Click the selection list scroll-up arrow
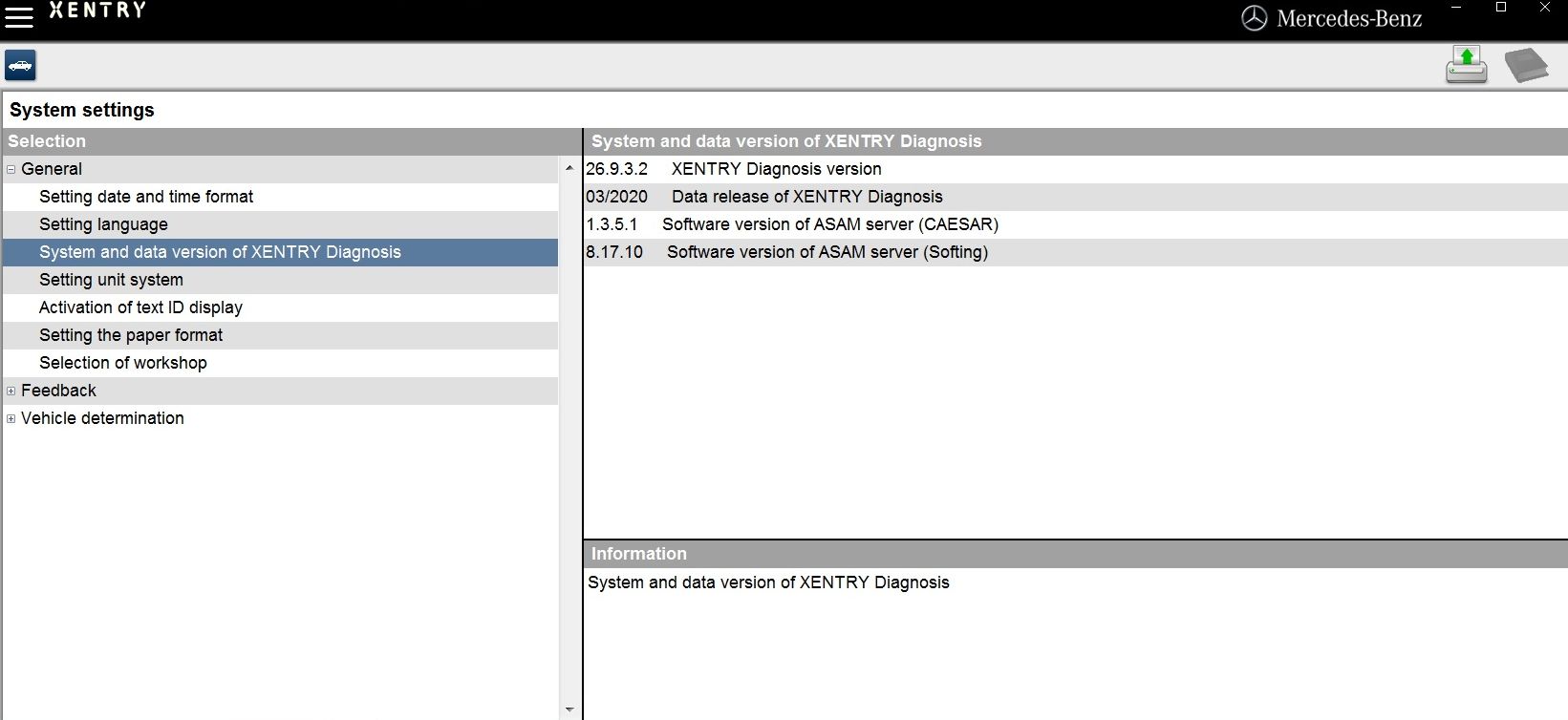This screenshot has height=720, width=1568. (569, 168)
